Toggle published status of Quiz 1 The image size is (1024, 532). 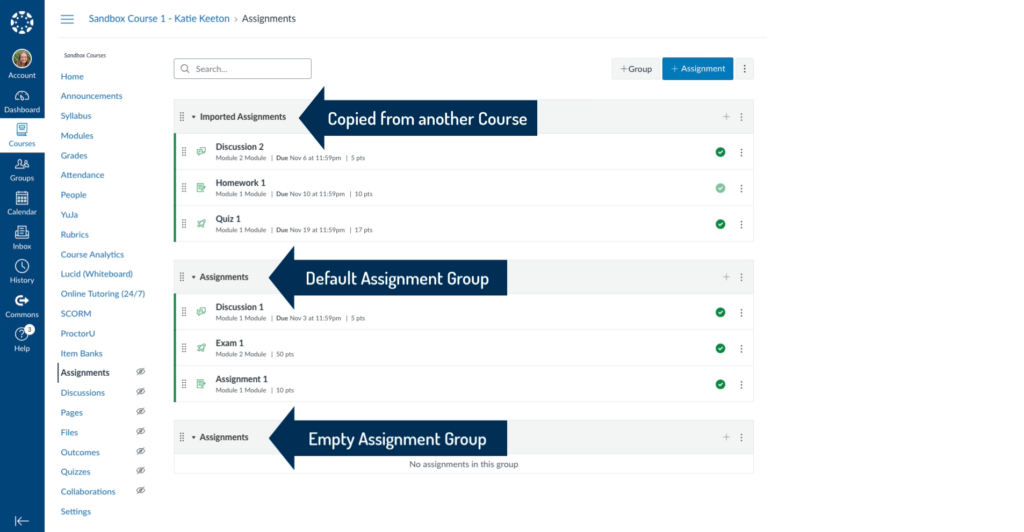tap(720, 224)
